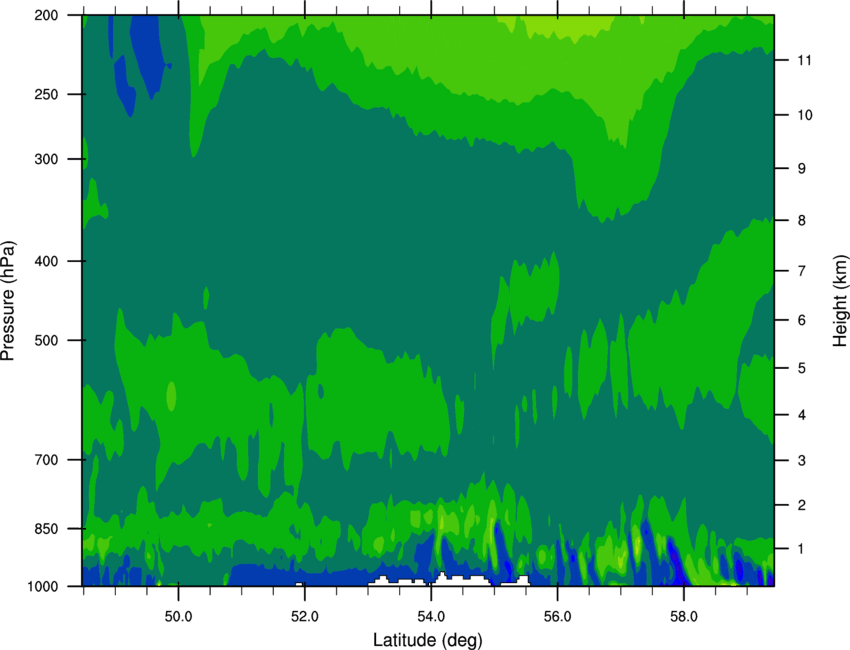Click the 54.0 latitude label
The image size is (850, 650).
click(x=432, y=617)
